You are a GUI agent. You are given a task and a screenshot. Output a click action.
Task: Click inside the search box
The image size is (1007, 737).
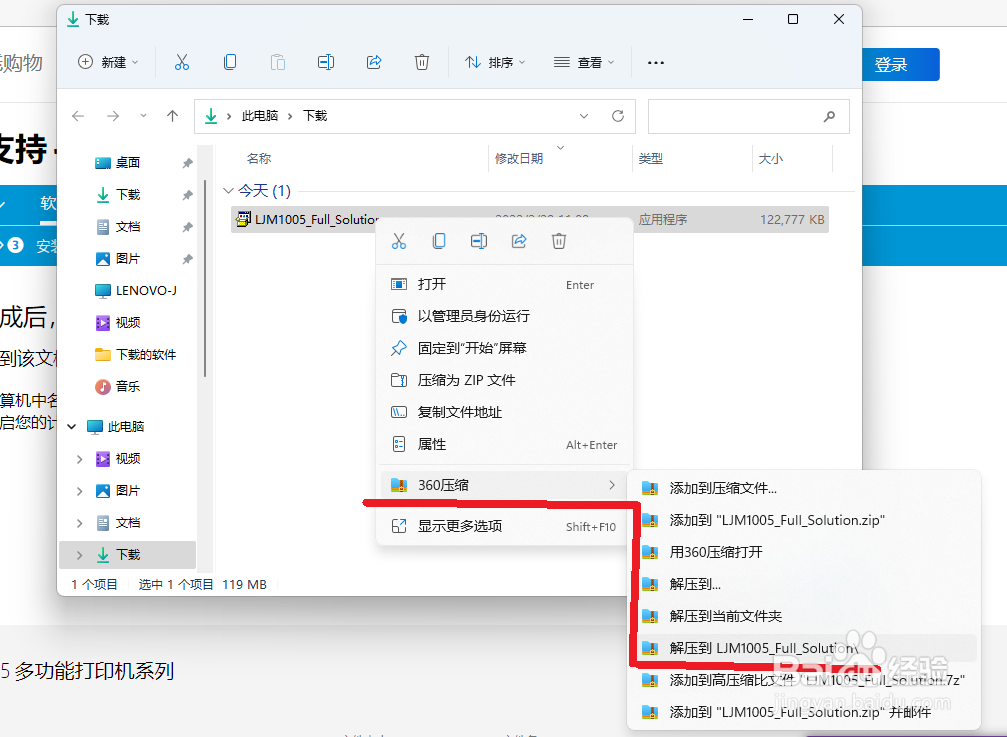(740, 116)
